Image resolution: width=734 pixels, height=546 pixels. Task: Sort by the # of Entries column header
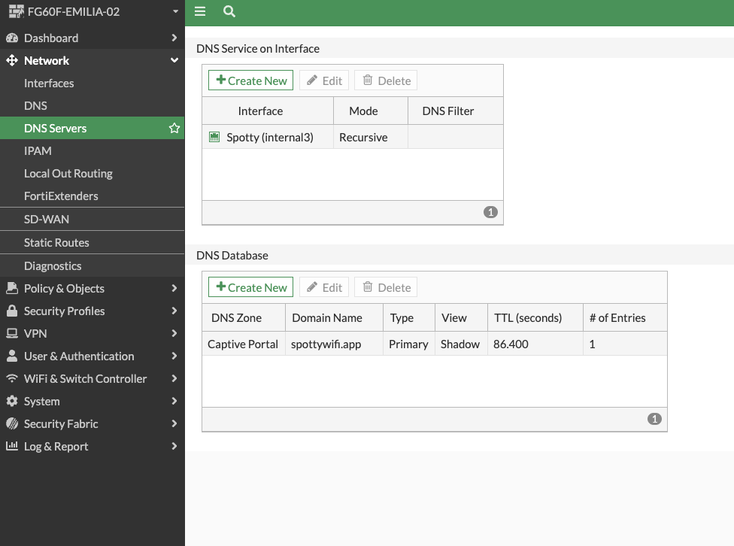click(625, 317)
